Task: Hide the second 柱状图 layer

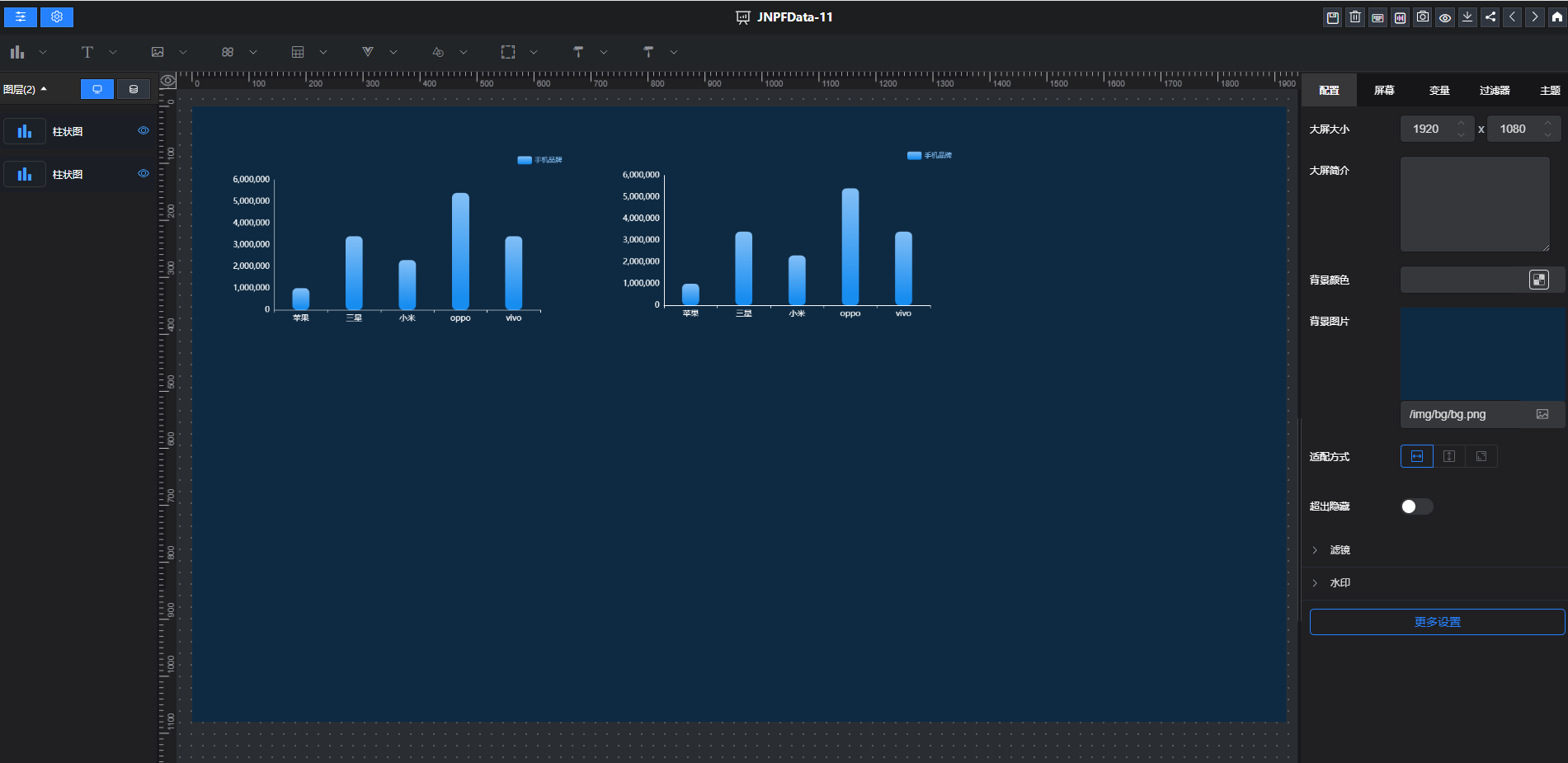Action: tap(144, 173)
